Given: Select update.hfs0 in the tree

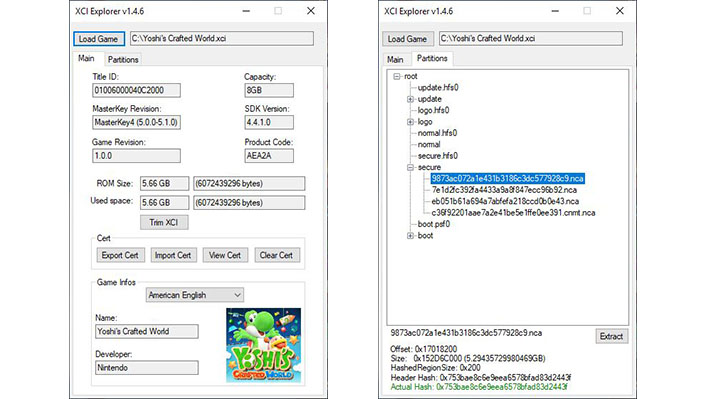Looking at the screenshot, I should 438,88.
